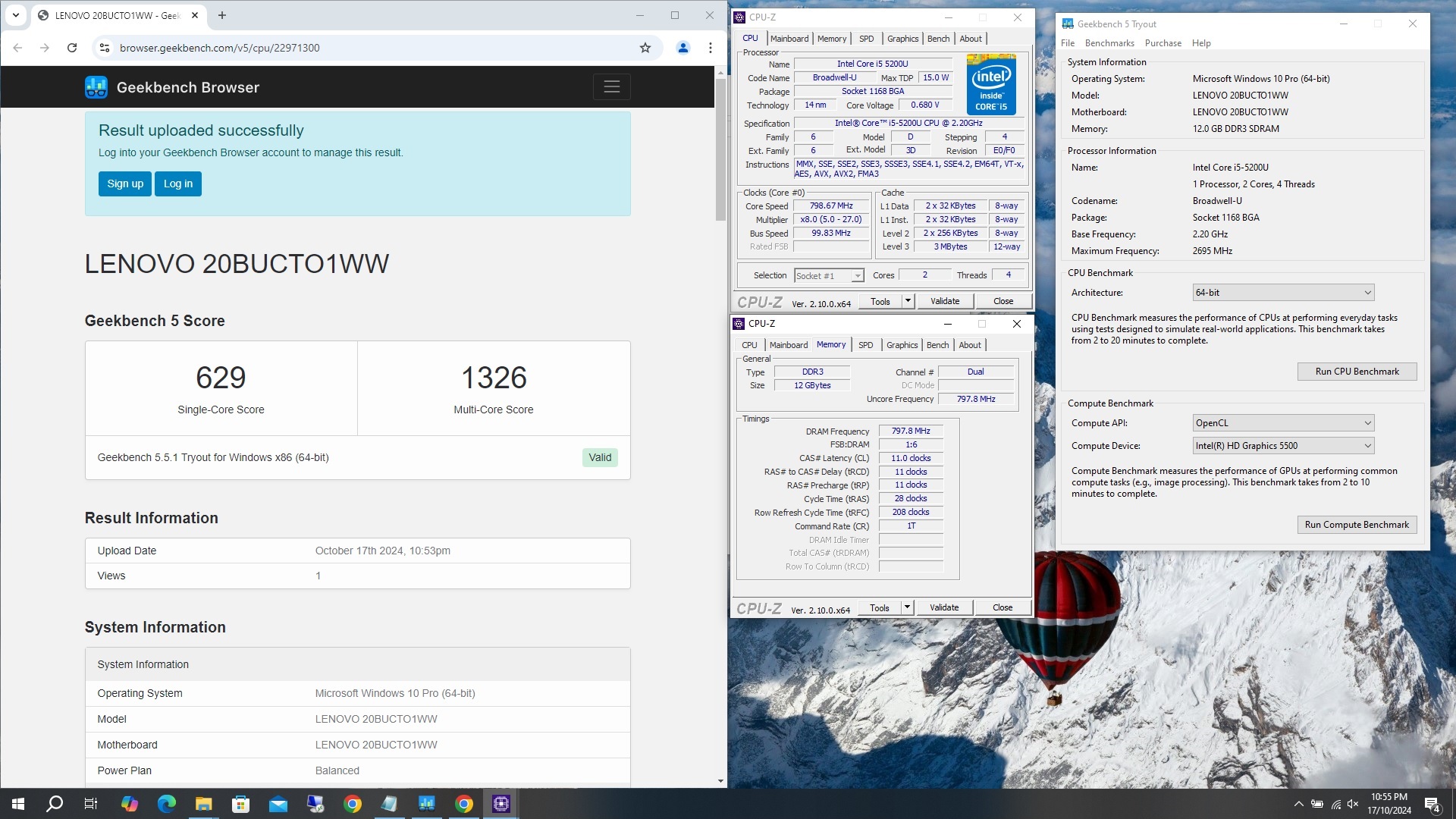Click Log in button
1456x819 pixels.
tap(178, 184)
